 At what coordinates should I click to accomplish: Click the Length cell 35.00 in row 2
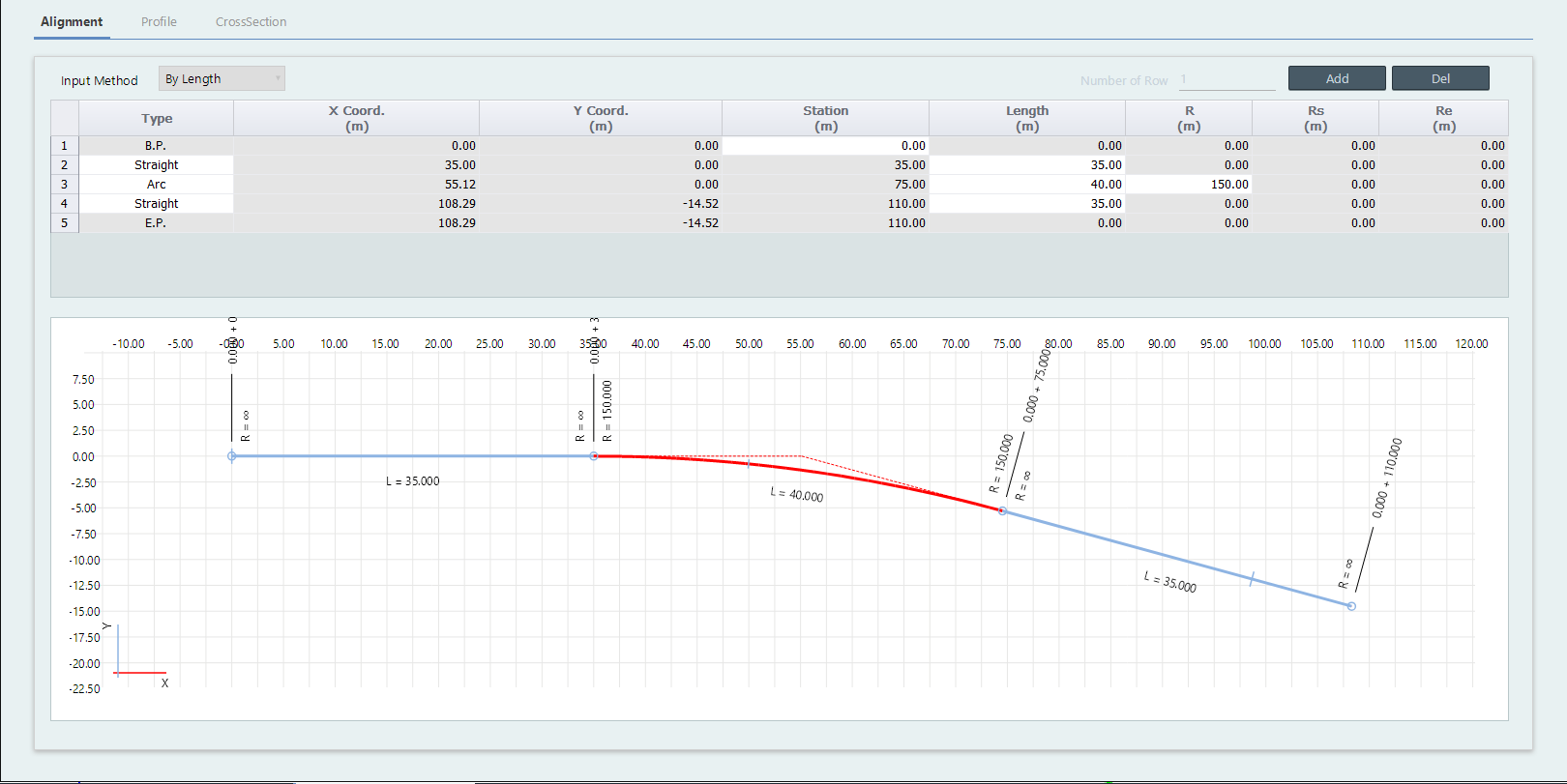click(x=1027, y=165)
